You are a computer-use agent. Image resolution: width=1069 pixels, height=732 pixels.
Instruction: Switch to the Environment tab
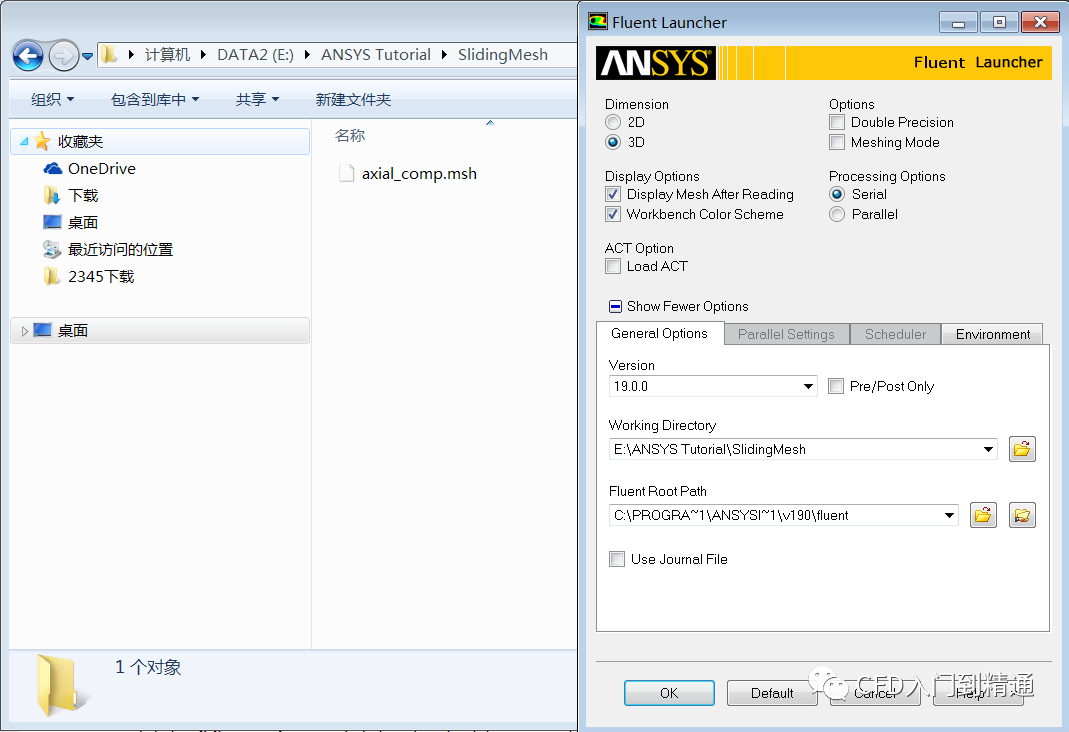993,334
